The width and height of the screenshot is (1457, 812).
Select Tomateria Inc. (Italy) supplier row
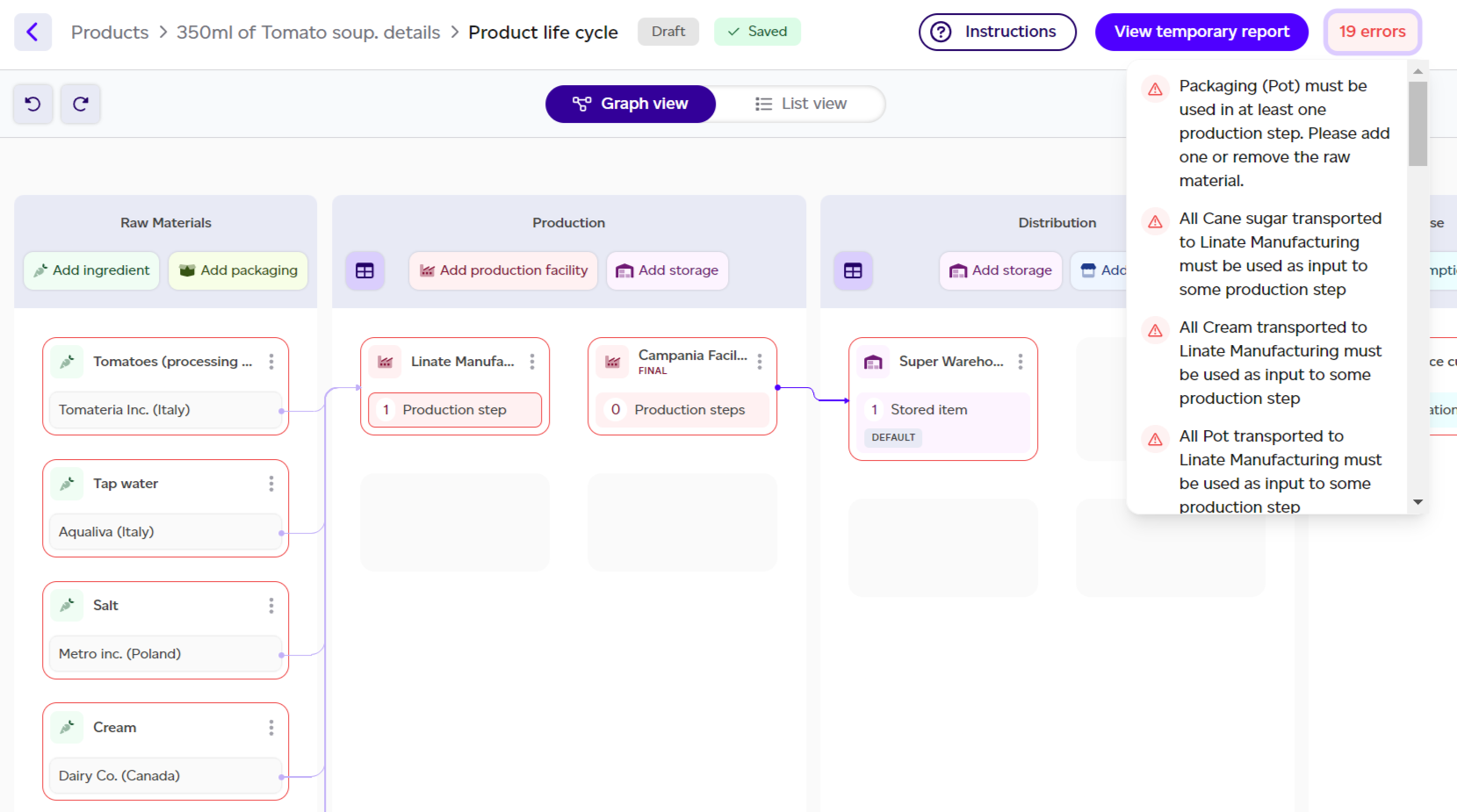pos(165,410)
